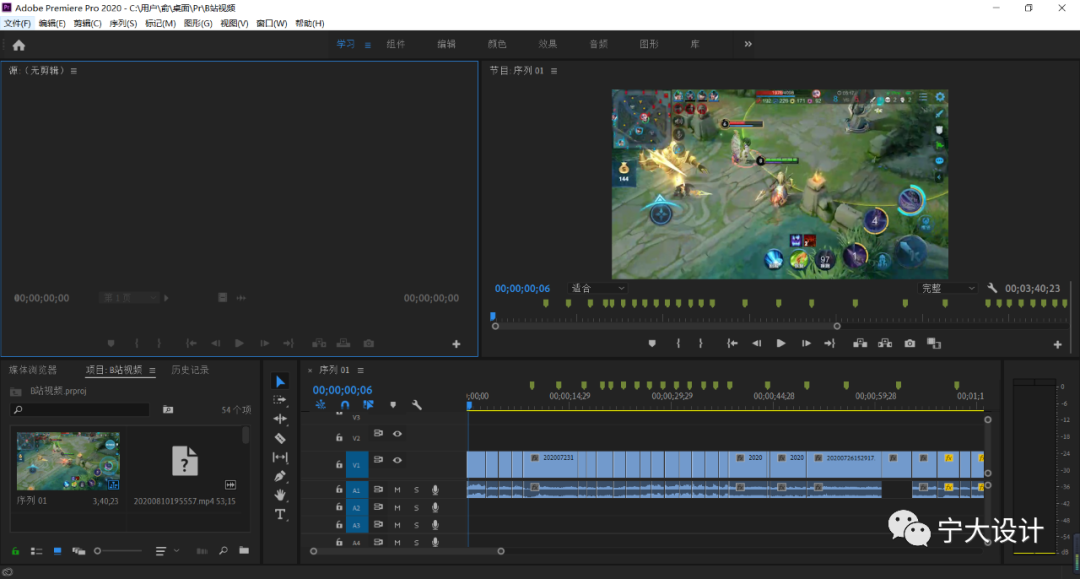Select the Selection tool arrow
The image size is (1080, 579).
click(280, 381)
